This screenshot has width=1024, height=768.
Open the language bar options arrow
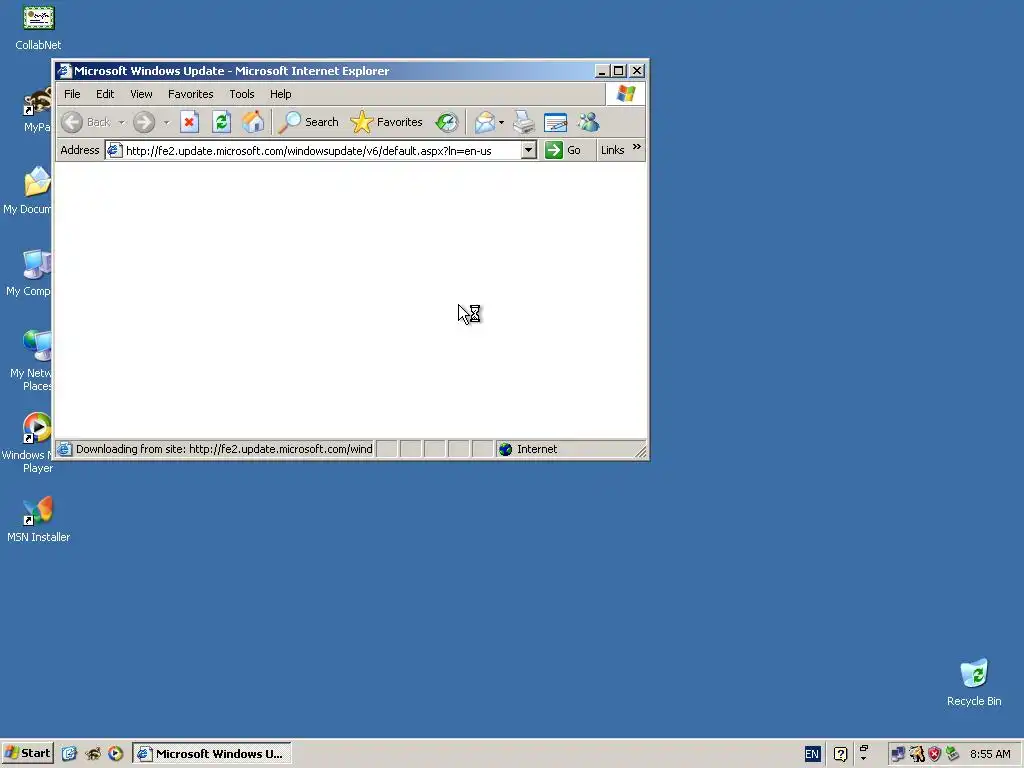pyautogui.click(x=863, y=759)
